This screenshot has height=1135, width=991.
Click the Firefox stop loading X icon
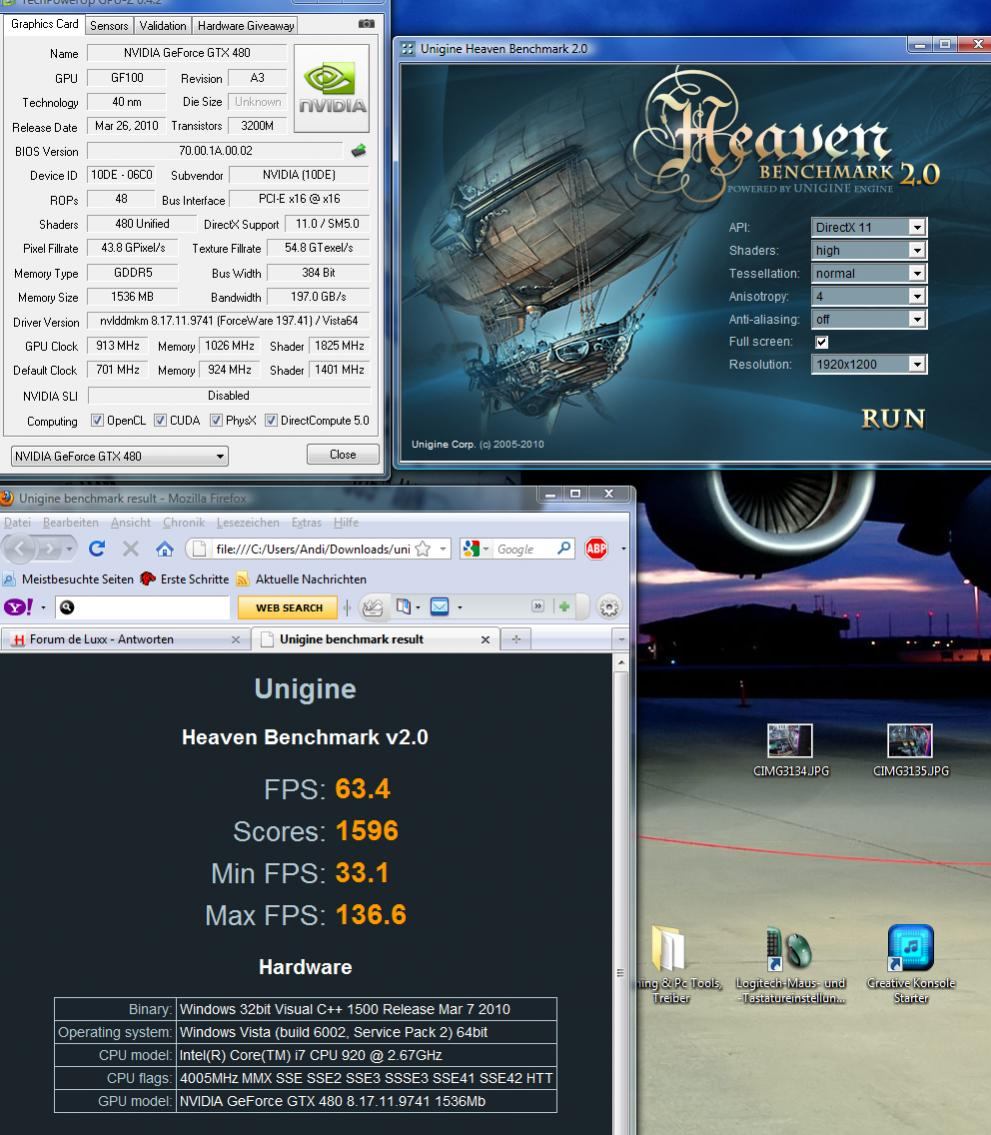[130, 549]
